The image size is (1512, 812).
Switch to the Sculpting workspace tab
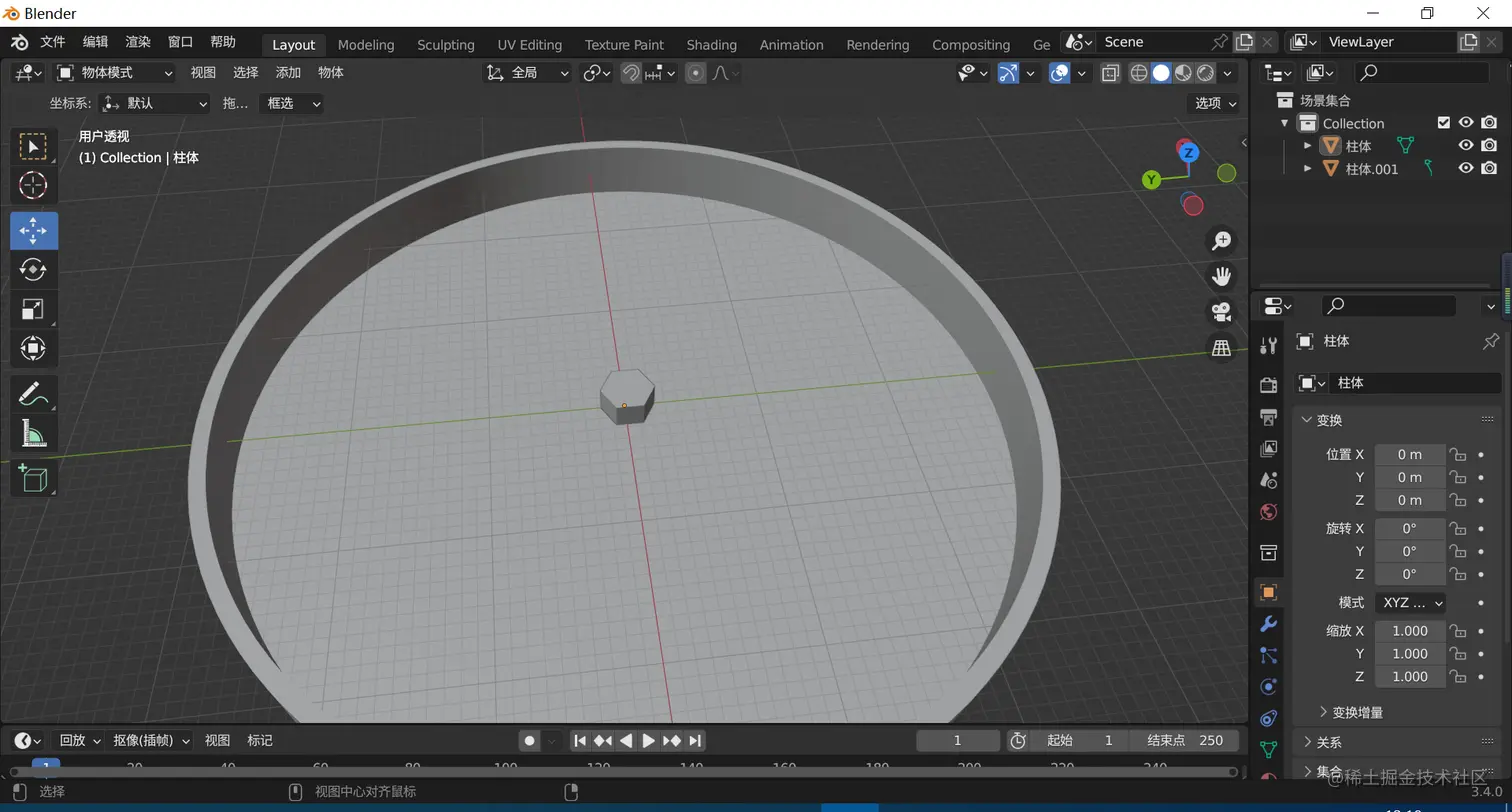point(446,45)
